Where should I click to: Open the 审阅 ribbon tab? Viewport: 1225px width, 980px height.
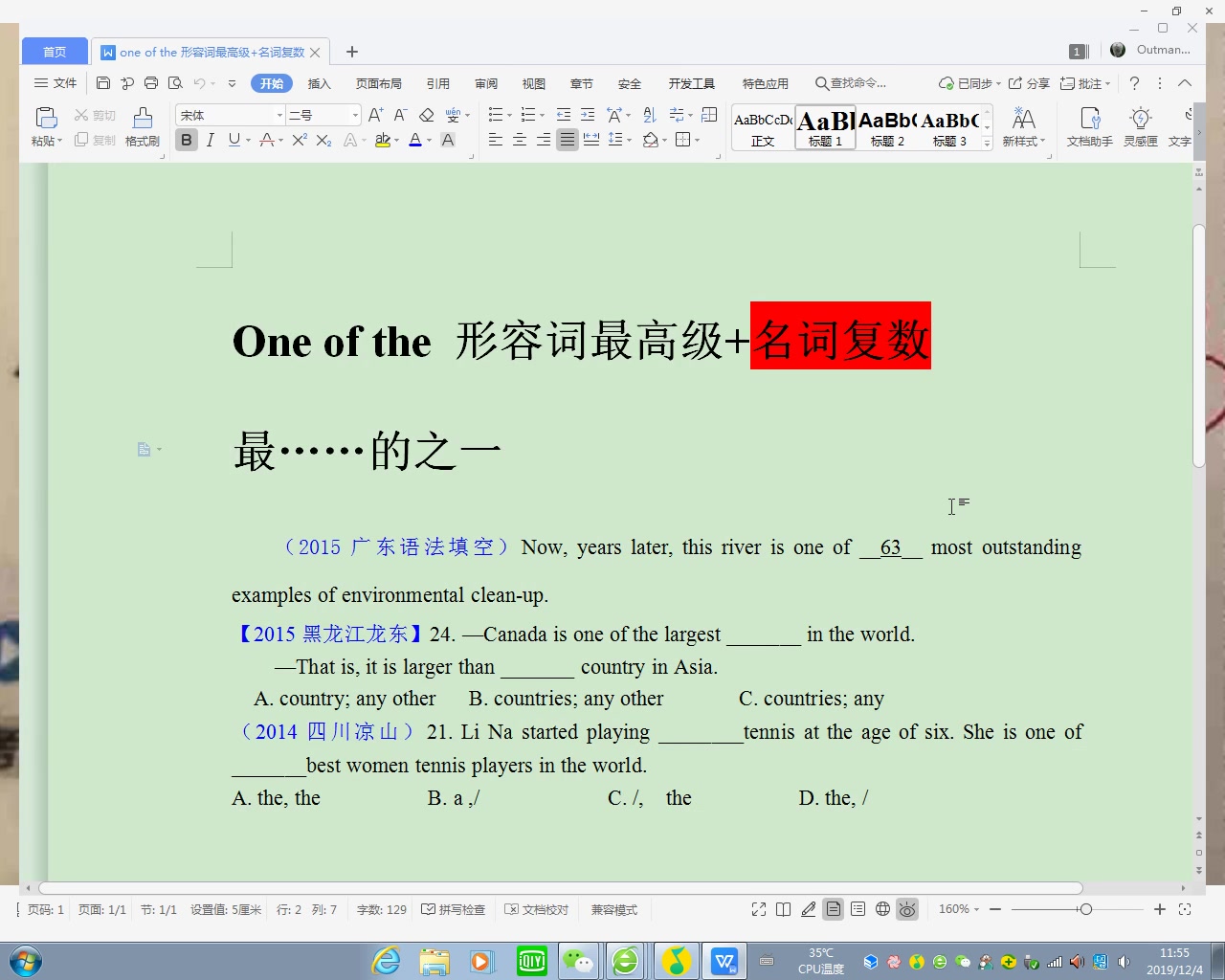tap(486, 83)
